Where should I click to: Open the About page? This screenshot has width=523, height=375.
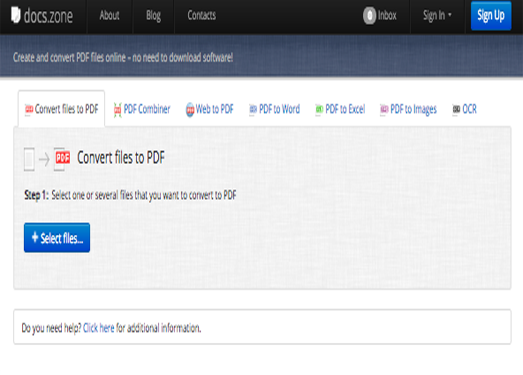[x=109, y=15]
